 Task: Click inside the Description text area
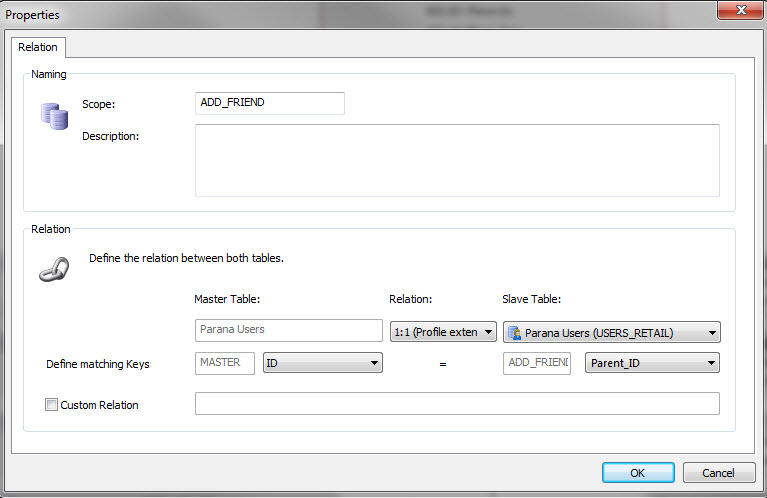point(457,160)
